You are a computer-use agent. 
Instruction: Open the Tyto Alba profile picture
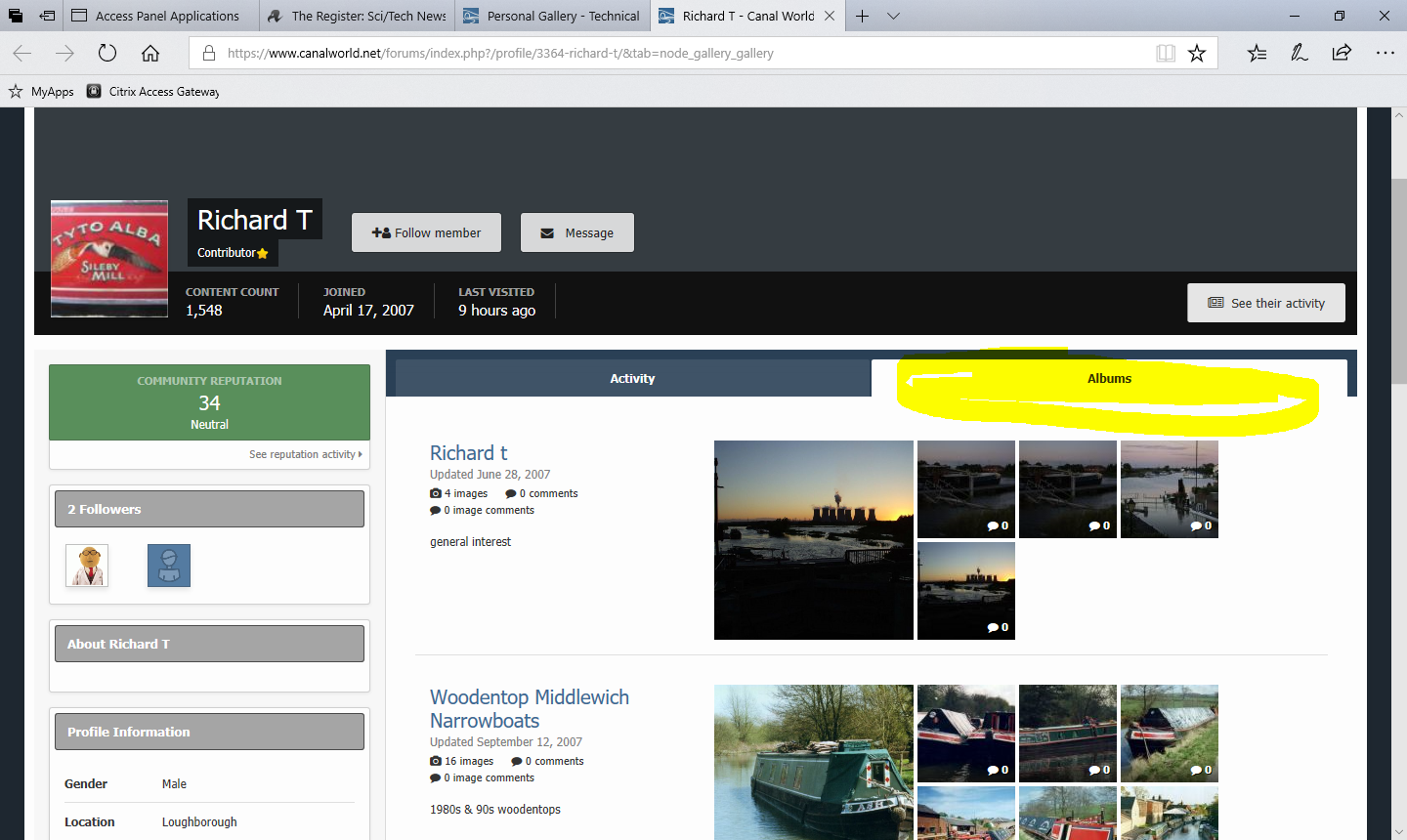[109, 259]
